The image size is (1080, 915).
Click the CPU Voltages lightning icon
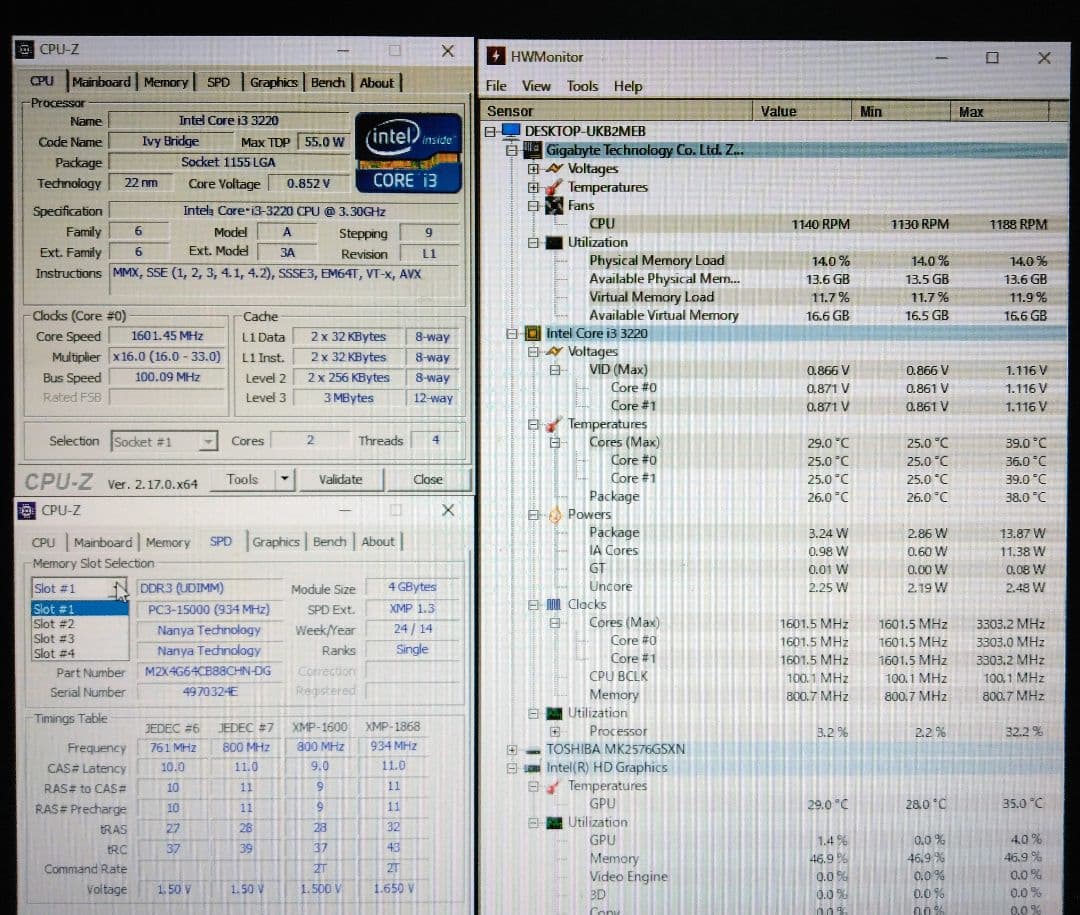[554, 351]
